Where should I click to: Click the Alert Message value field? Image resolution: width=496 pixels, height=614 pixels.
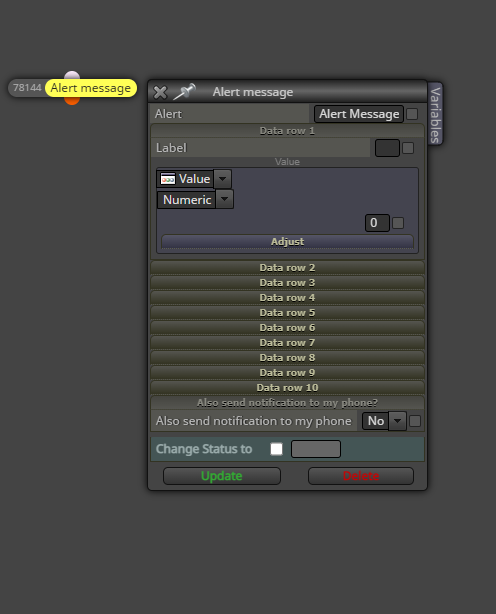359,114
